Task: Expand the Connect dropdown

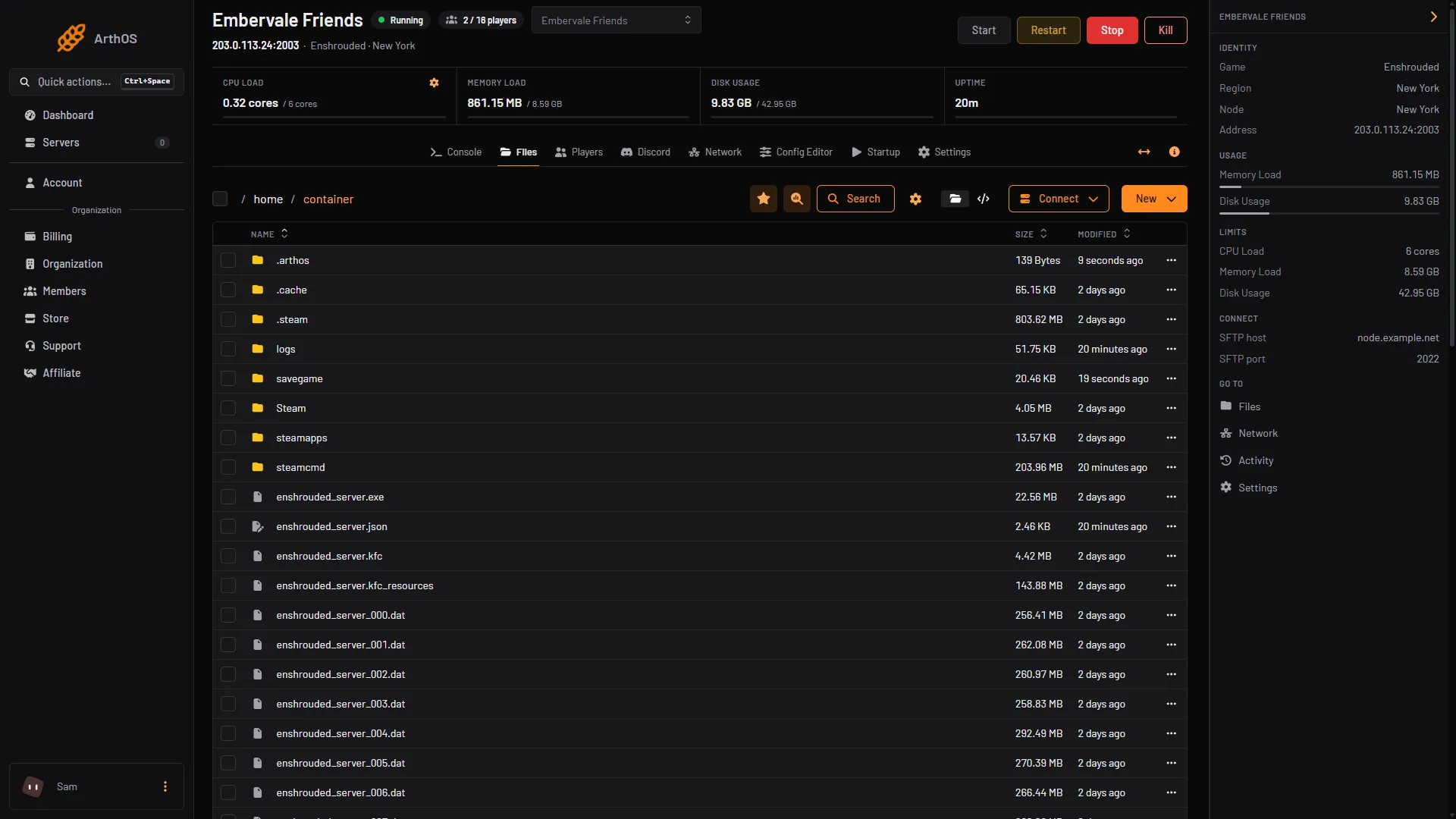Action: pyautogui.click(x=1059, y=199)
